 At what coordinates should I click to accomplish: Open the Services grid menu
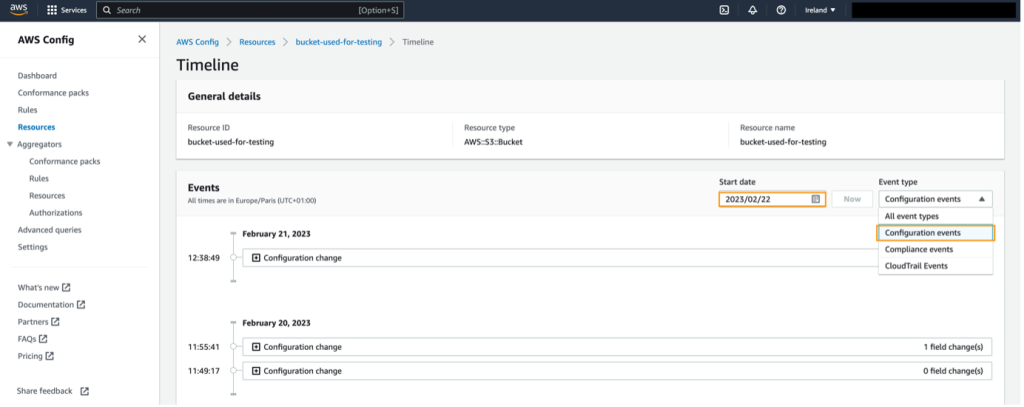pos(67,10)
